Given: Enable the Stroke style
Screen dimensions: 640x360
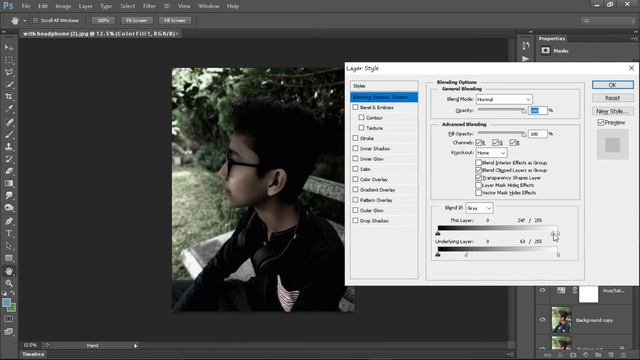Looking at the screenshot, I should coord(355,138).
